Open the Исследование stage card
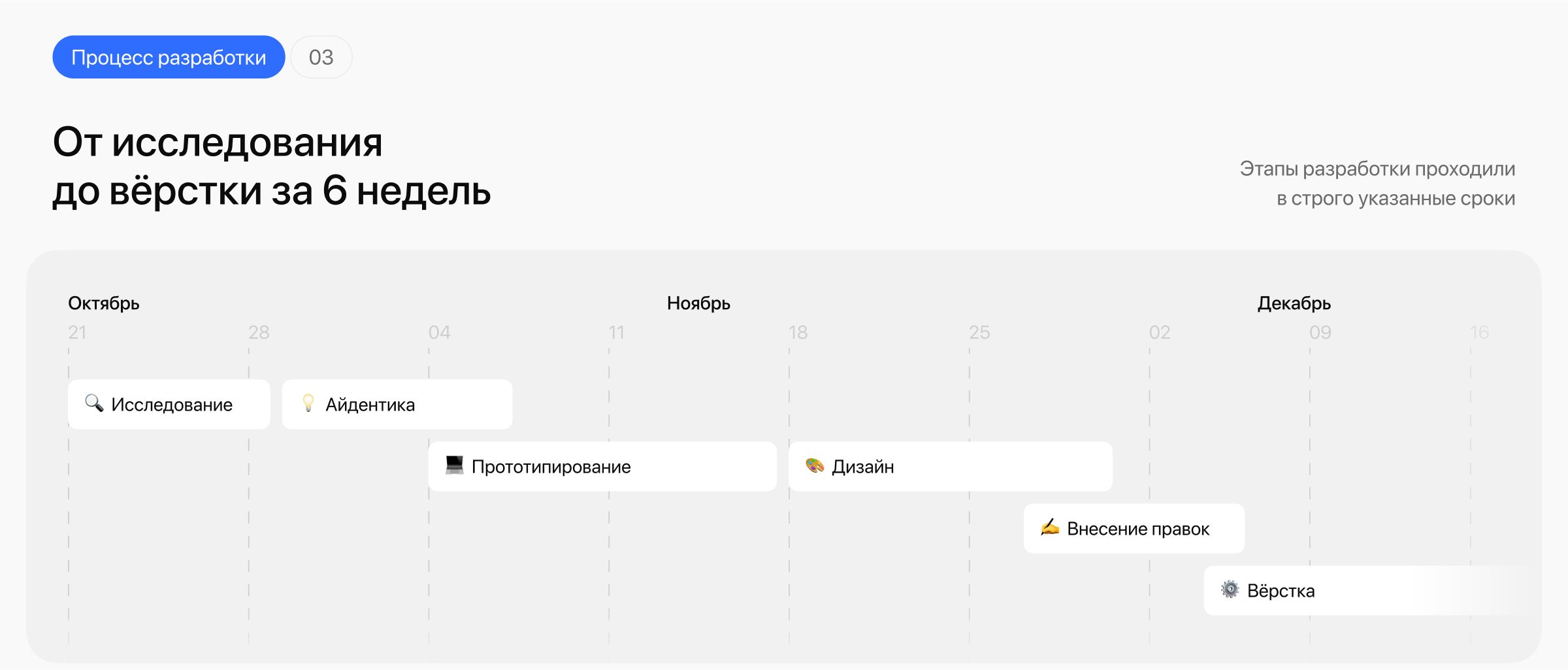 (x=169, y=405)
